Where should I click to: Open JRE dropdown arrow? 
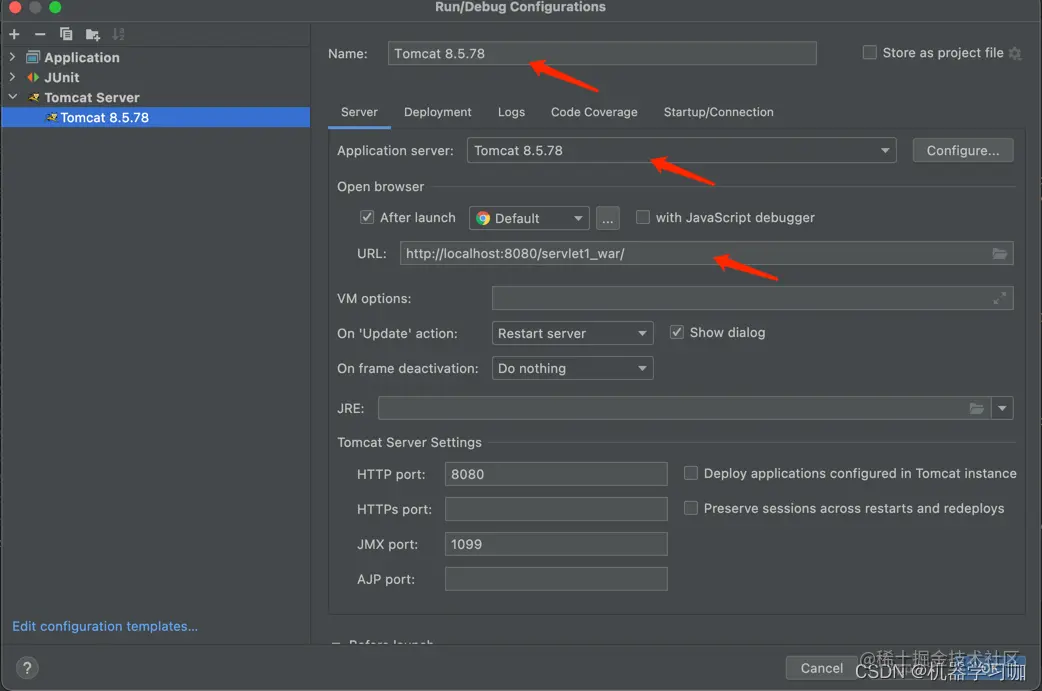coord(1002,409)
